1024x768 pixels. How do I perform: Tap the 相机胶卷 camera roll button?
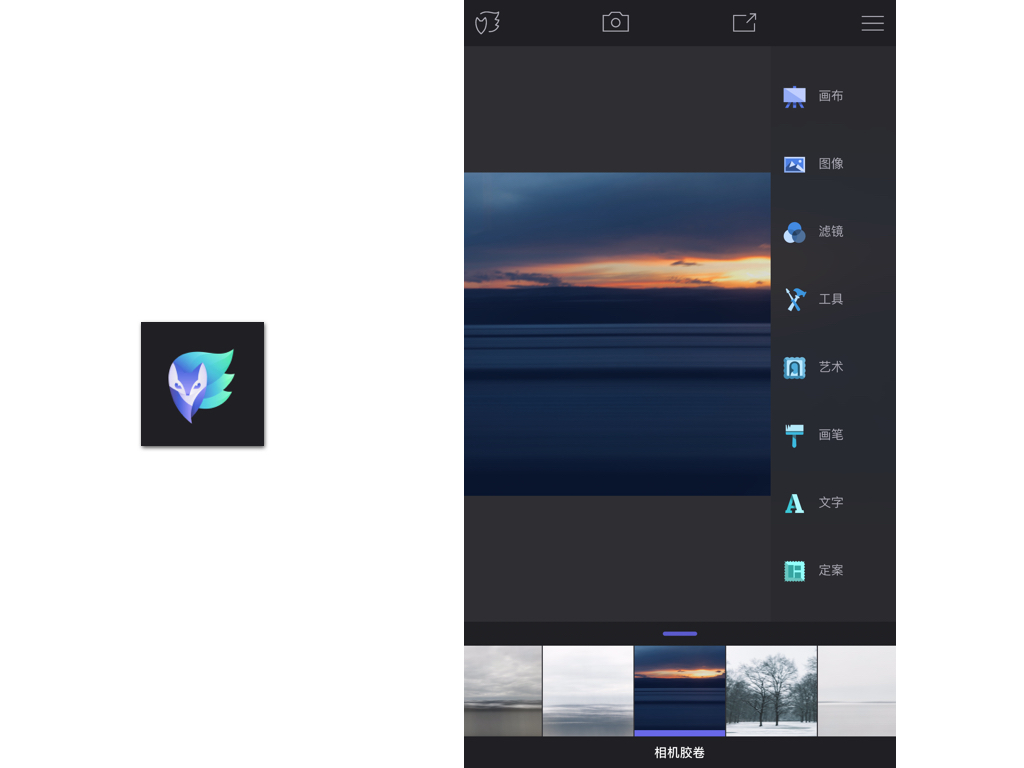(x=679, y=753)
